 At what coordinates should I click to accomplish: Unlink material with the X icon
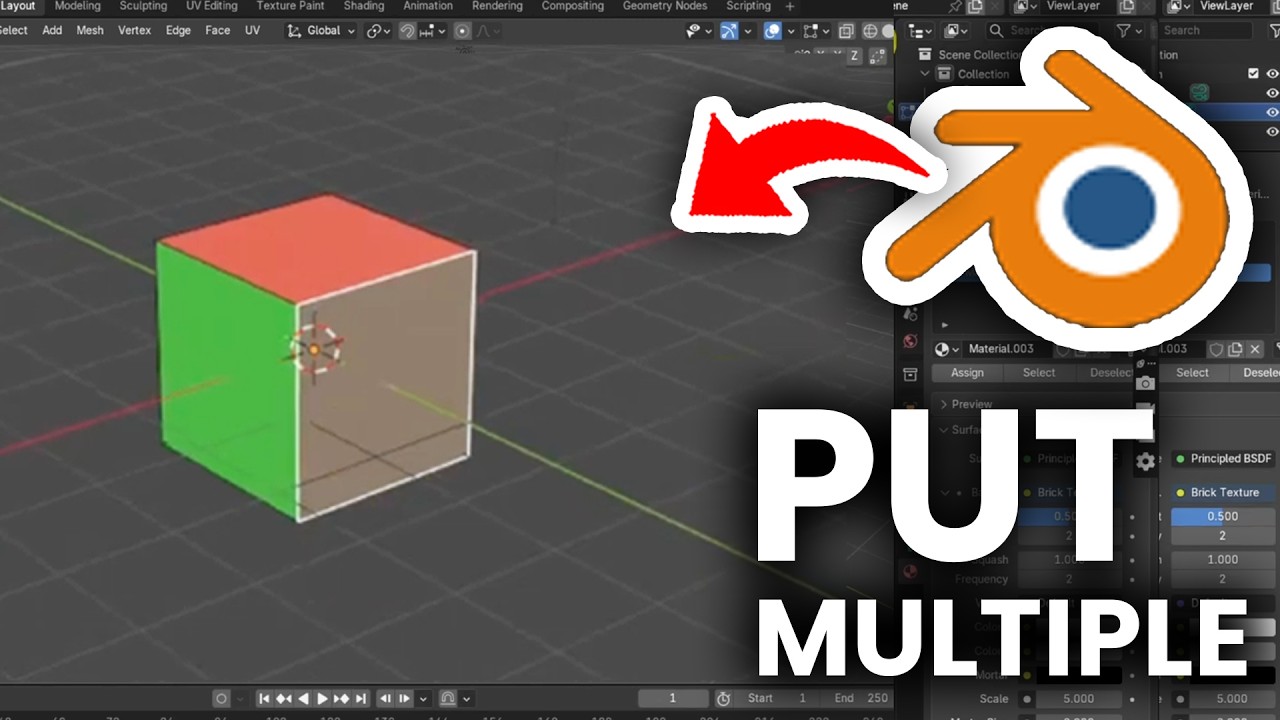(x=1256, y=349)
